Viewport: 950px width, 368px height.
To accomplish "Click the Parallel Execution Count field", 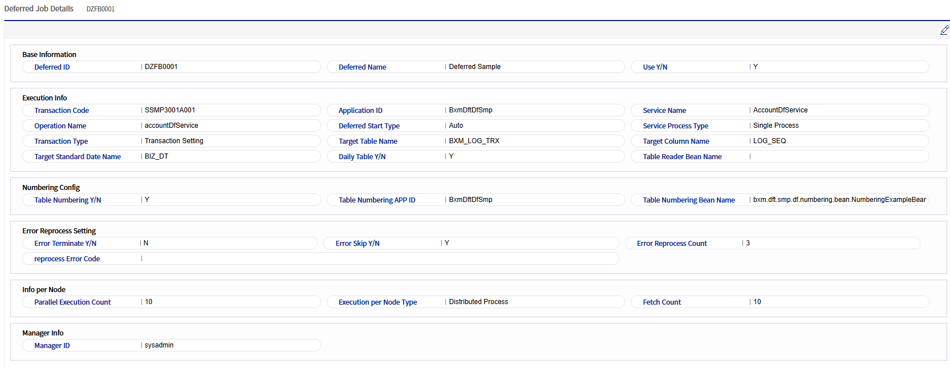I will [171, 302].
